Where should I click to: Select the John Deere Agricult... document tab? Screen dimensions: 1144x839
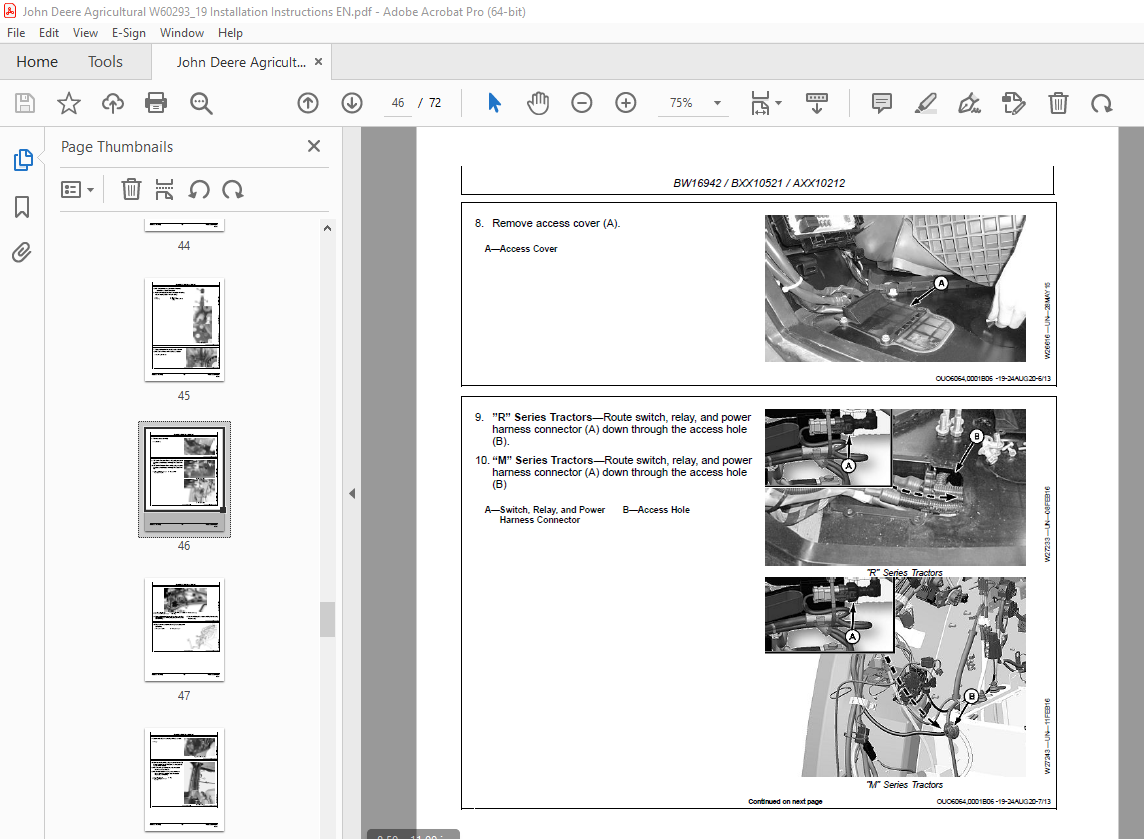click(x=241, y=63)
